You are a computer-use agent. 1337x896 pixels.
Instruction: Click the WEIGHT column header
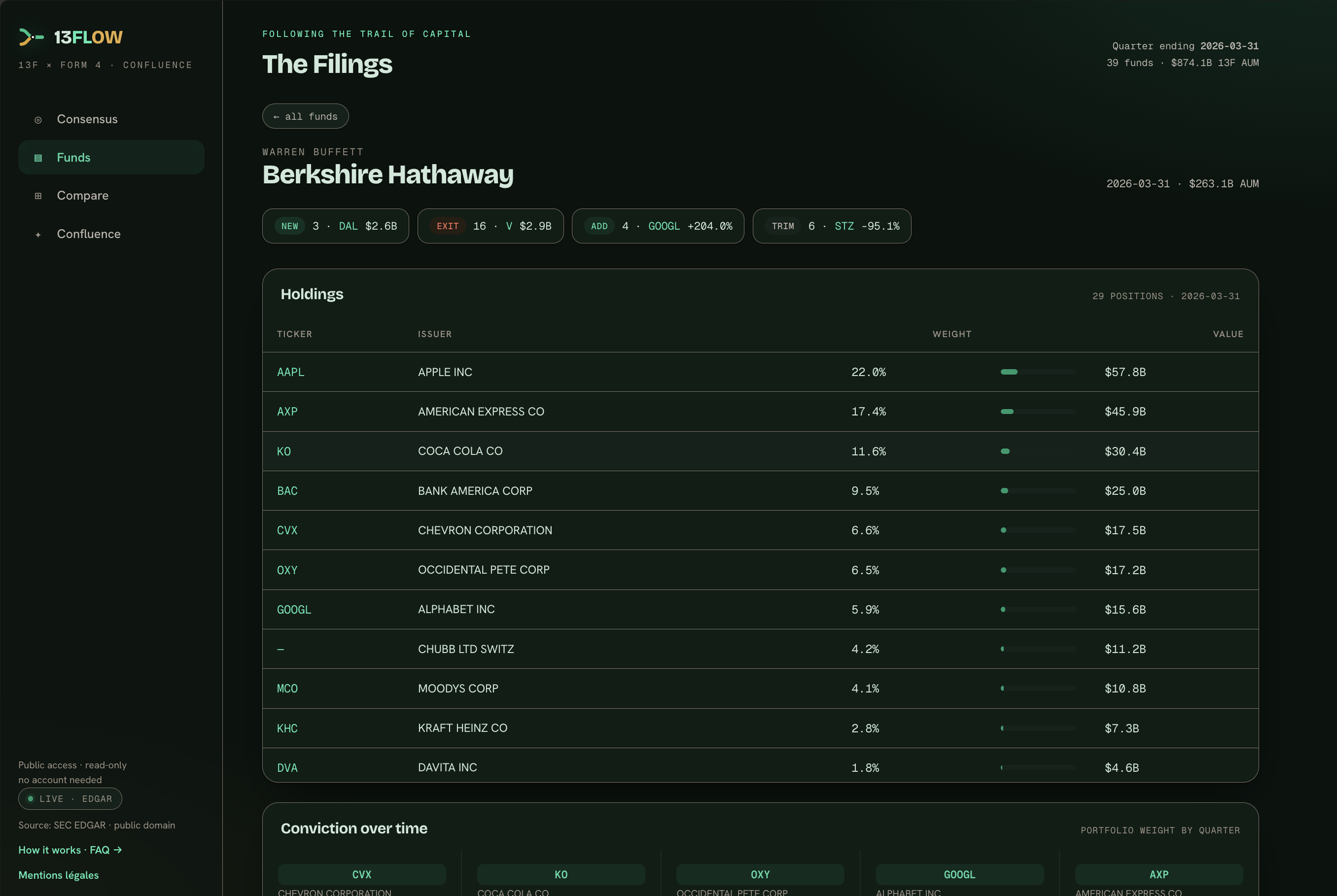click(951, 334)
